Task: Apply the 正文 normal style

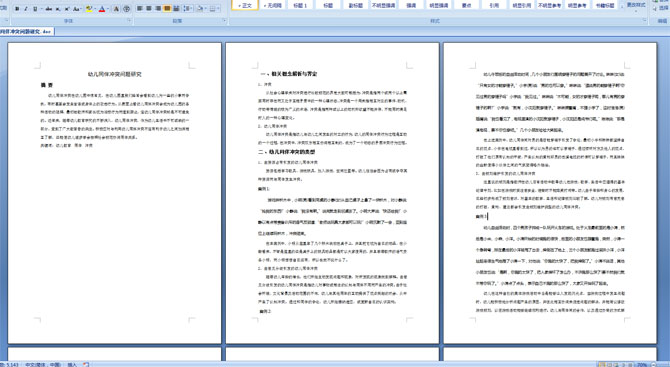Action: (x=245, y=5)
